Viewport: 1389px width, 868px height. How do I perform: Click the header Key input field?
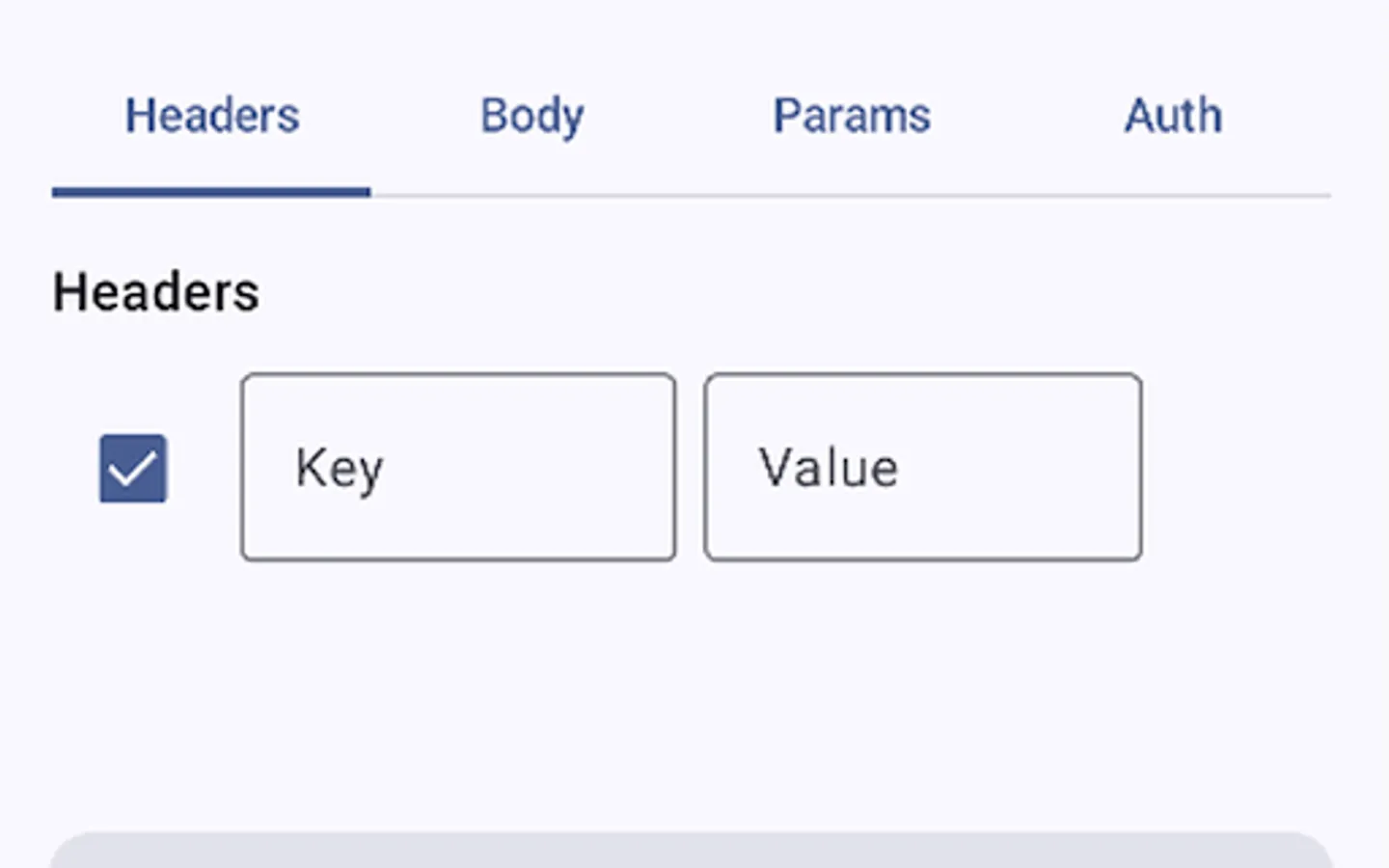coord(458,468)
